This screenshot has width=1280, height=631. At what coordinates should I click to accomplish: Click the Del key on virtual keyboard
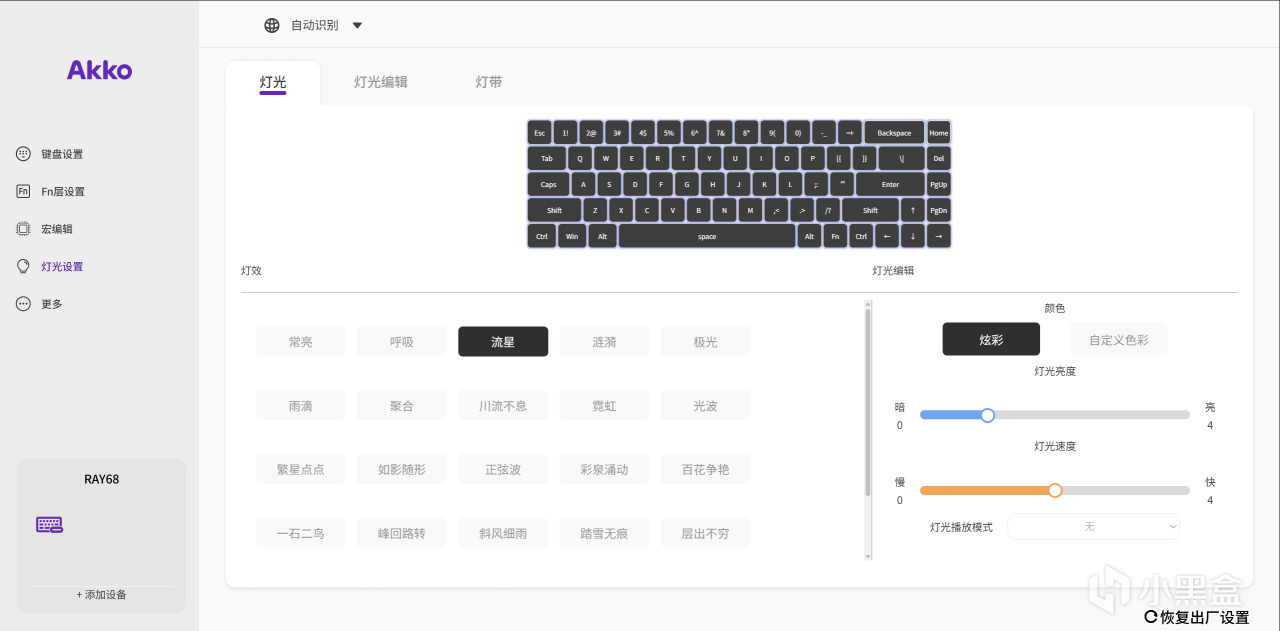pos(938,158)
